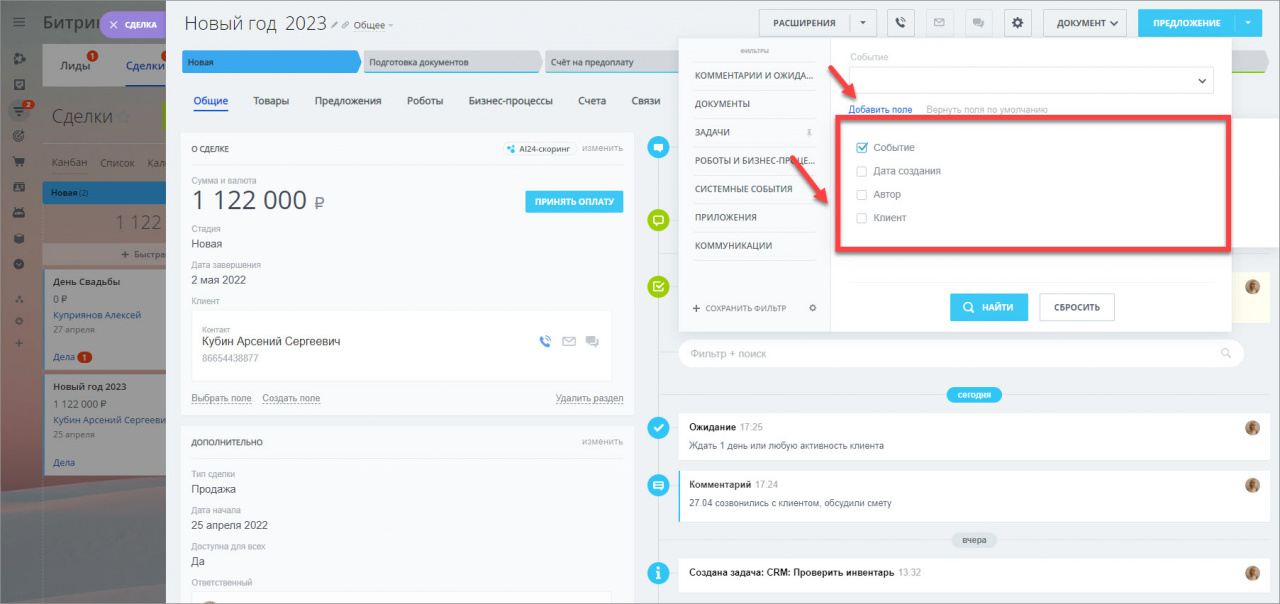
Task: Click the Фильтр + поиск input
Action: coord(961,353)
